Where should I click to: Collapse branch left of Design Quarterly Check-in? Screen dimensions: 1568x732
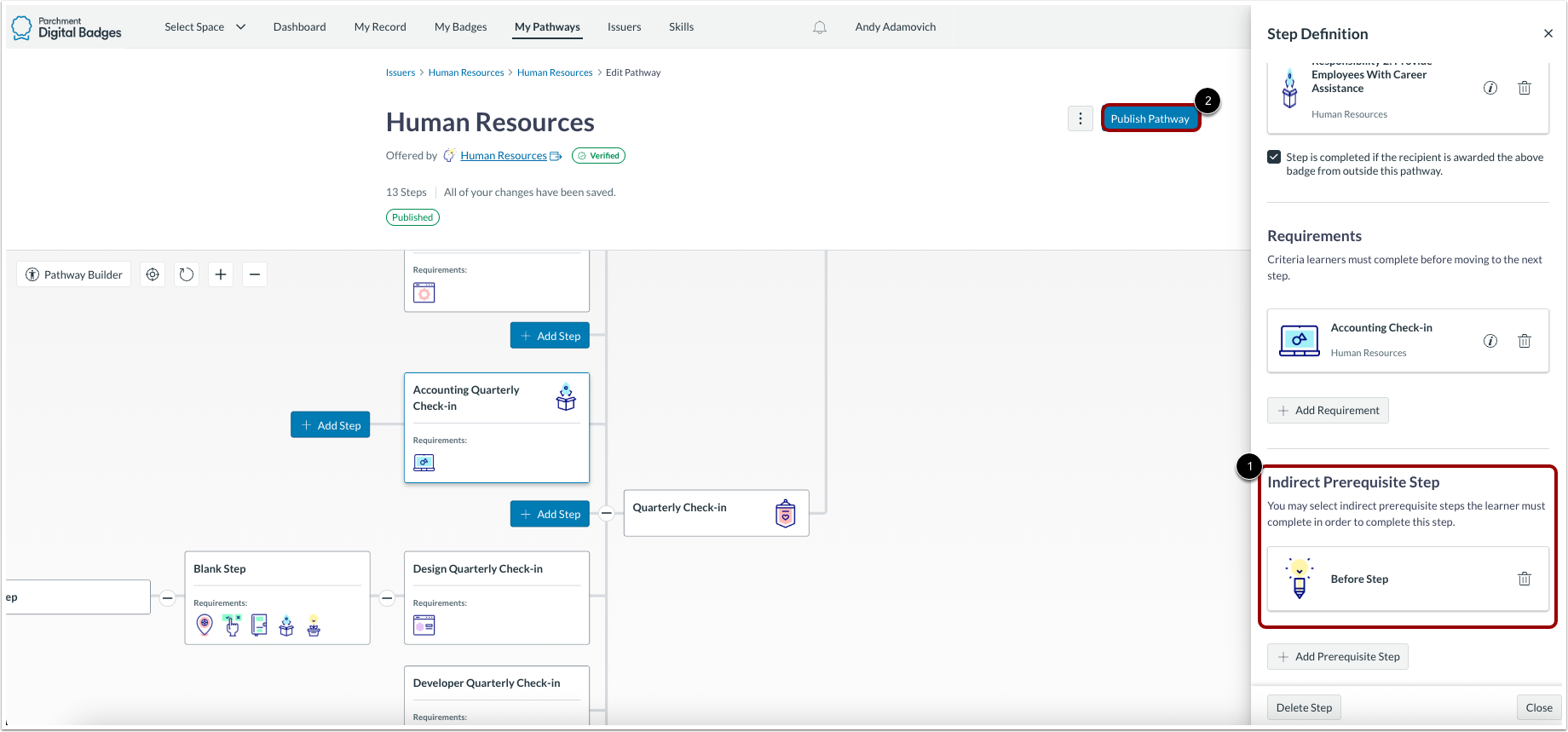pos(387,597)
